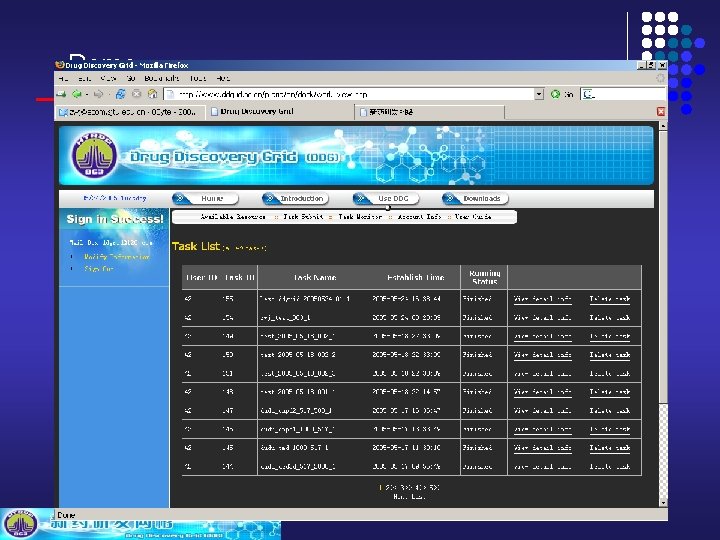Screen dimensions: 720x540
Task: Click the Done status bar text
Action: coord(66,515)
